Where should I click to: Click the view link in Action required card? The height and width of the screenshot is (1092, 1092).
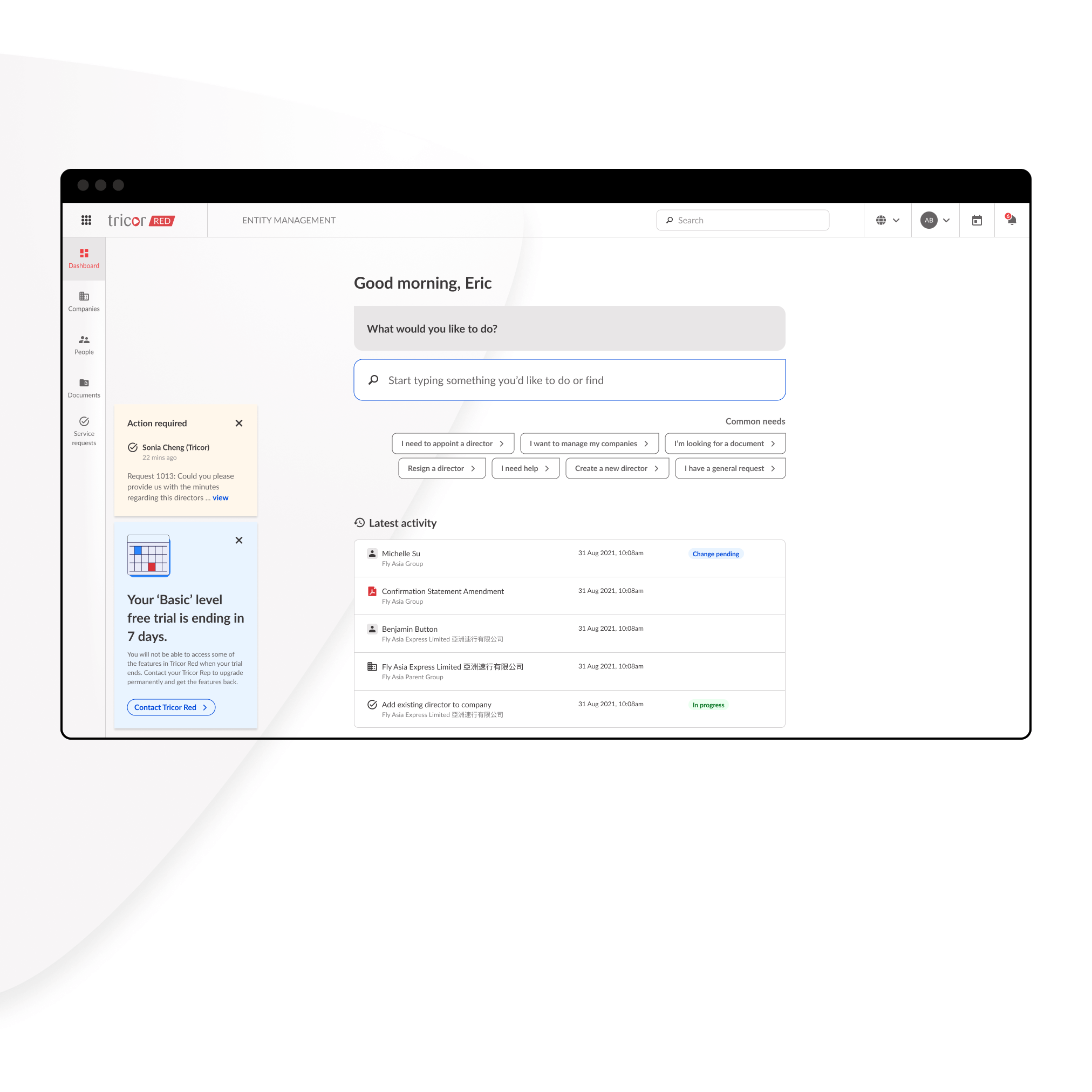tap(221, 497)
